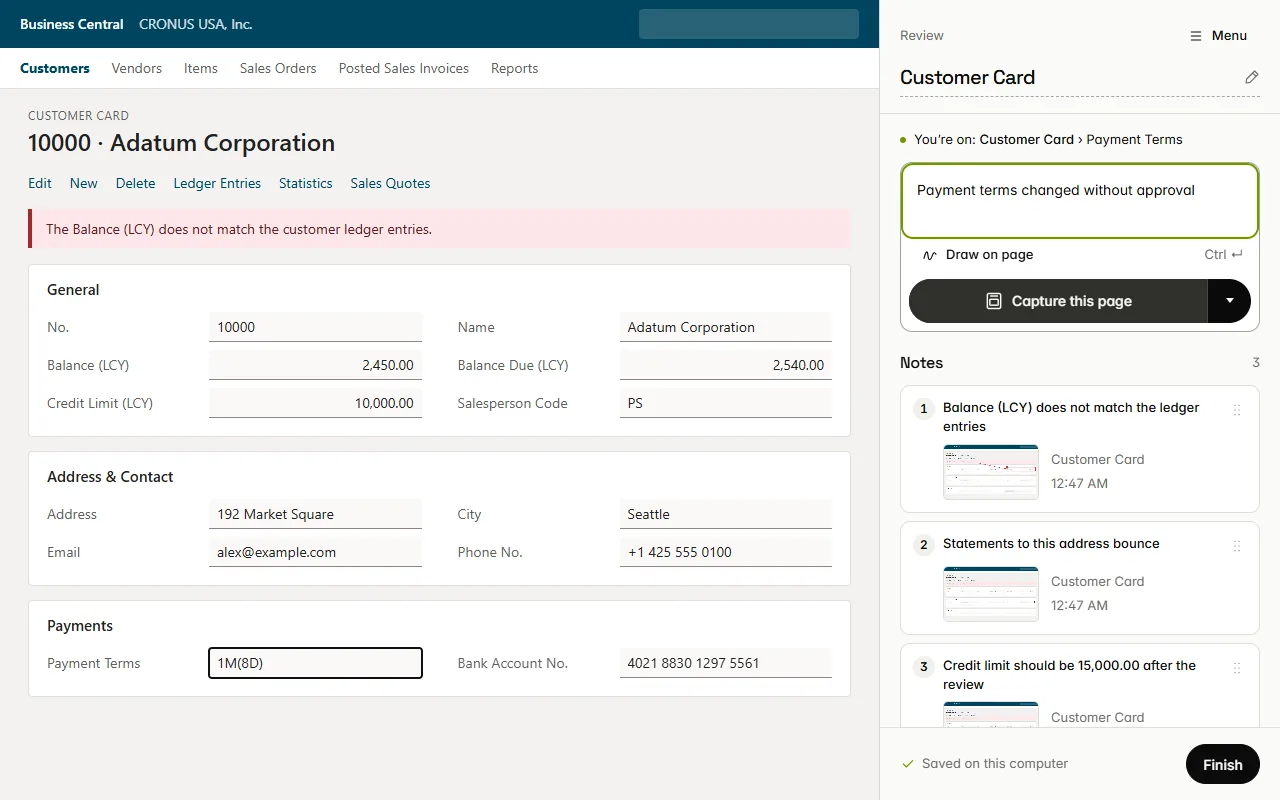Click the Bank Account No. field
Viewport: 1280px width, 800px height.
(726, 663)
